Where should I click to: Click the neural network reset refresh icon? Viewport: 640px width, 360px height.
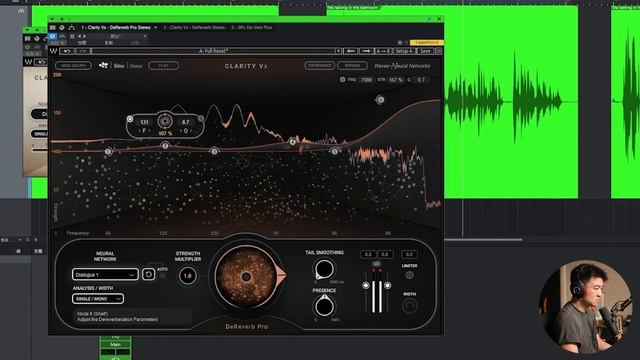[148, 274]
